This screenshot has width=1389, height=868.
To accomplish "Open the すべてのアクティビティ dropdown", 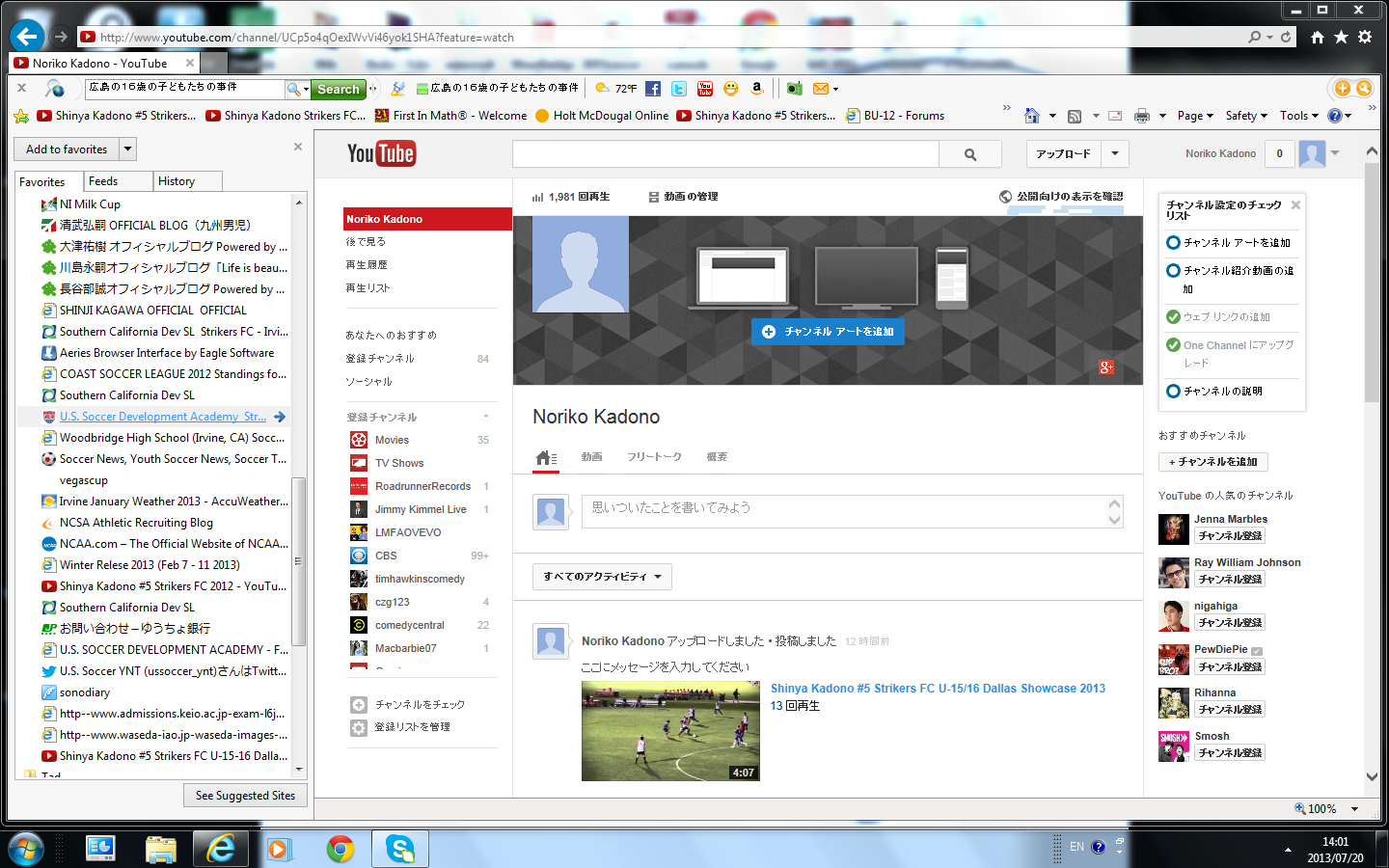I will pos(602,577).
